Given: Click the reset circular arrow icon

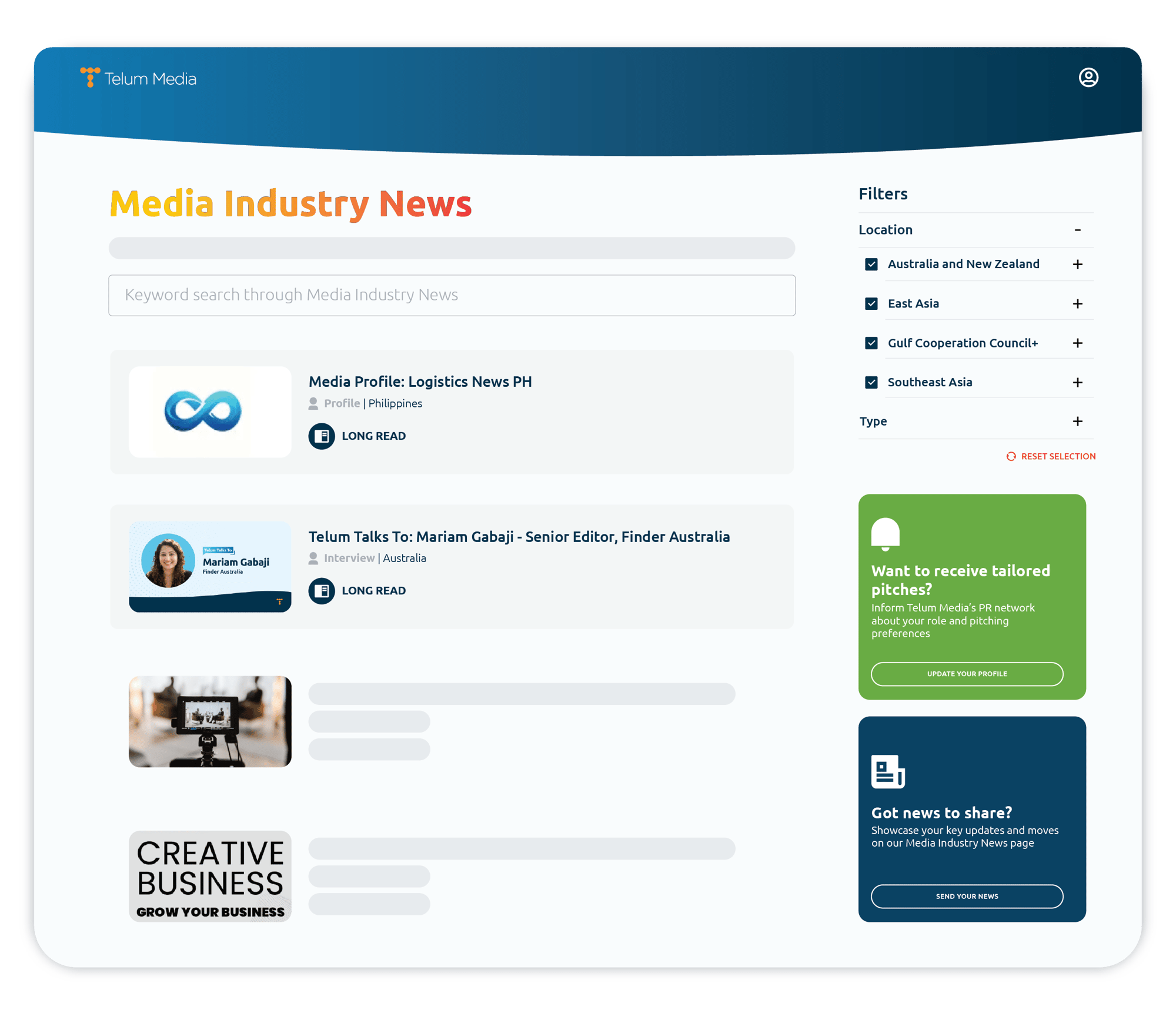Looking at the screenshot, I should [1011, 456].
